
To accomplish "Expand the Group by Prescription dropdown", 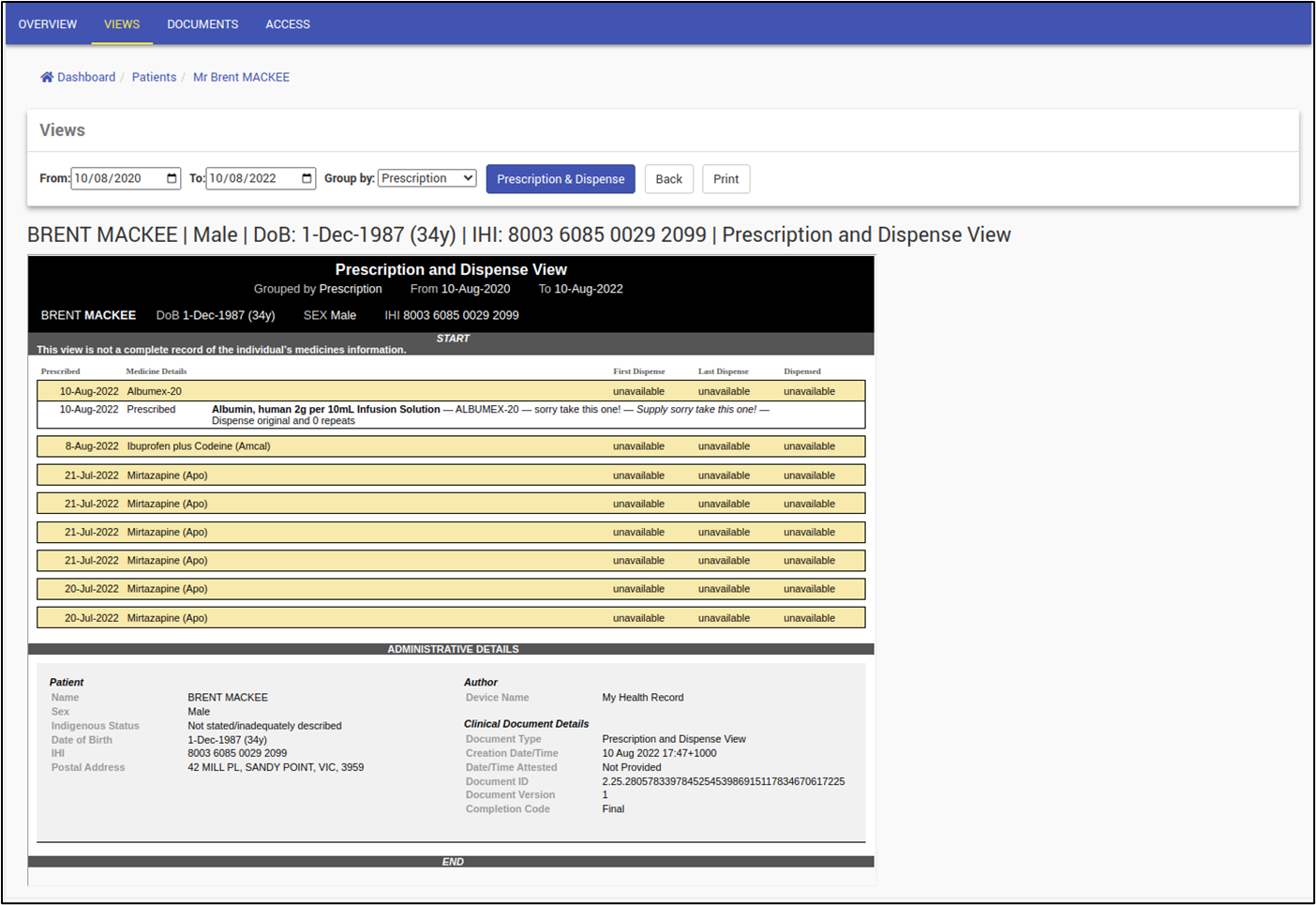I will (x=426, y=178).
